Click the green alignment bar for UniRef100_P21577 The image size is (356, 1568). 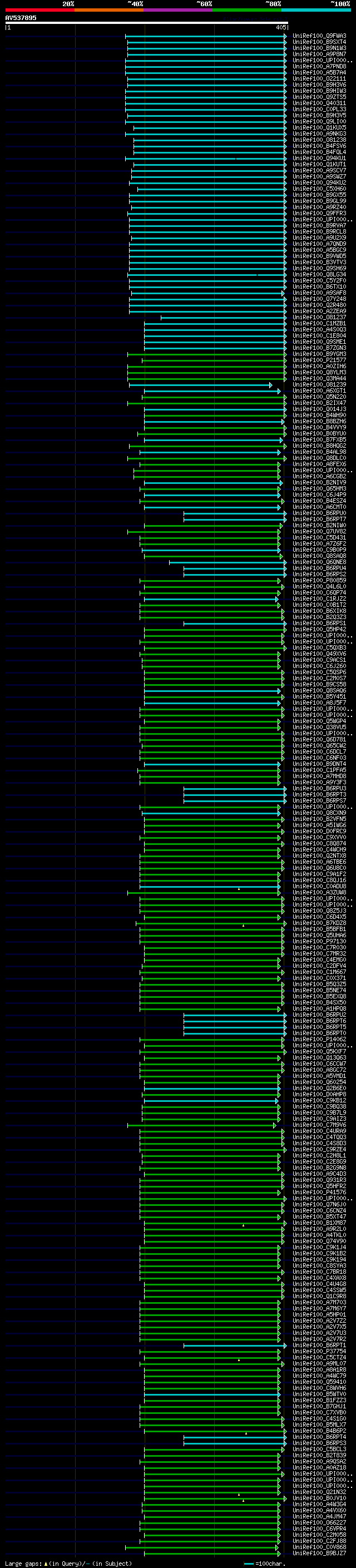214,360
